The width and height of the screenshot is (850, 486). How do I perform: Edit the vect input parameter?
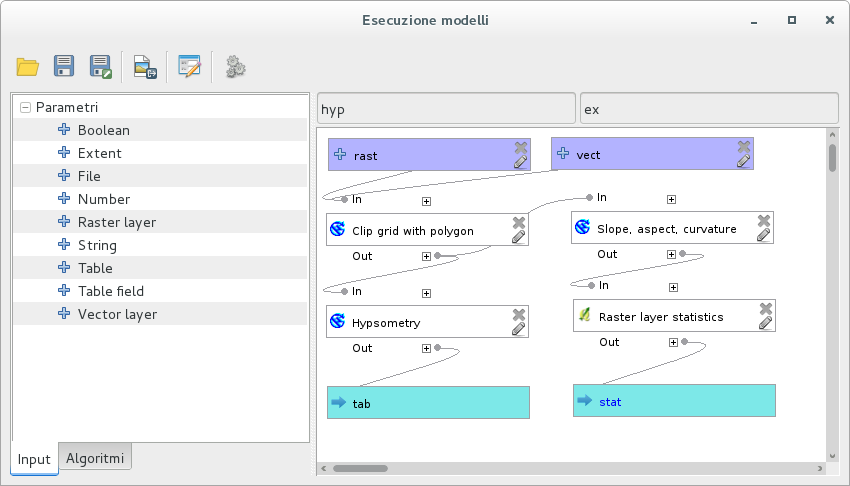(743, 161)
